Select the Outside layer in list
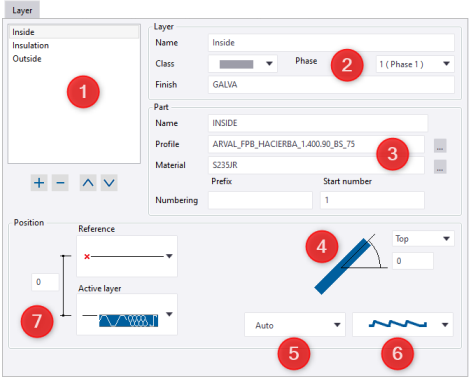Image resolution: width=470 pixels, height=378 pixels. coord(74,59)
